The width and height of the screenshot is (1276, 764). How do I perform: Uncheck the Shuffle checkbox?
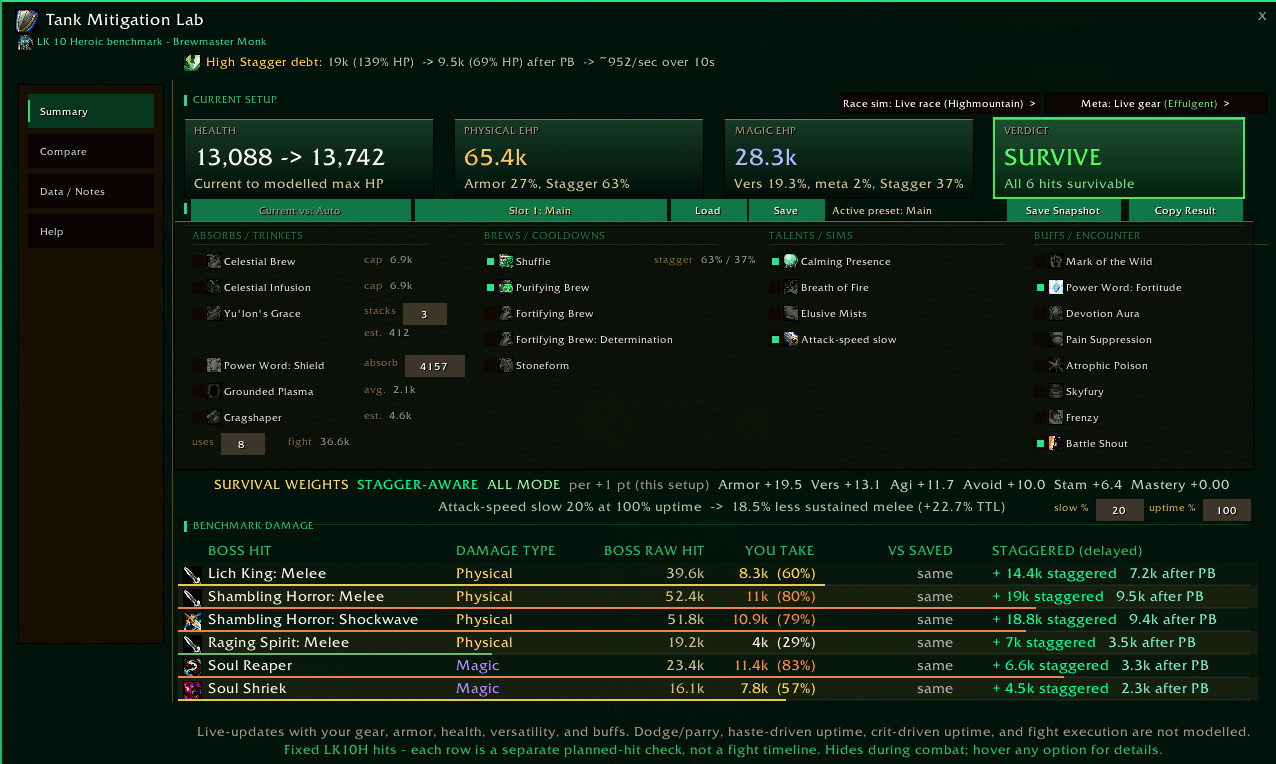pos(491,261)
